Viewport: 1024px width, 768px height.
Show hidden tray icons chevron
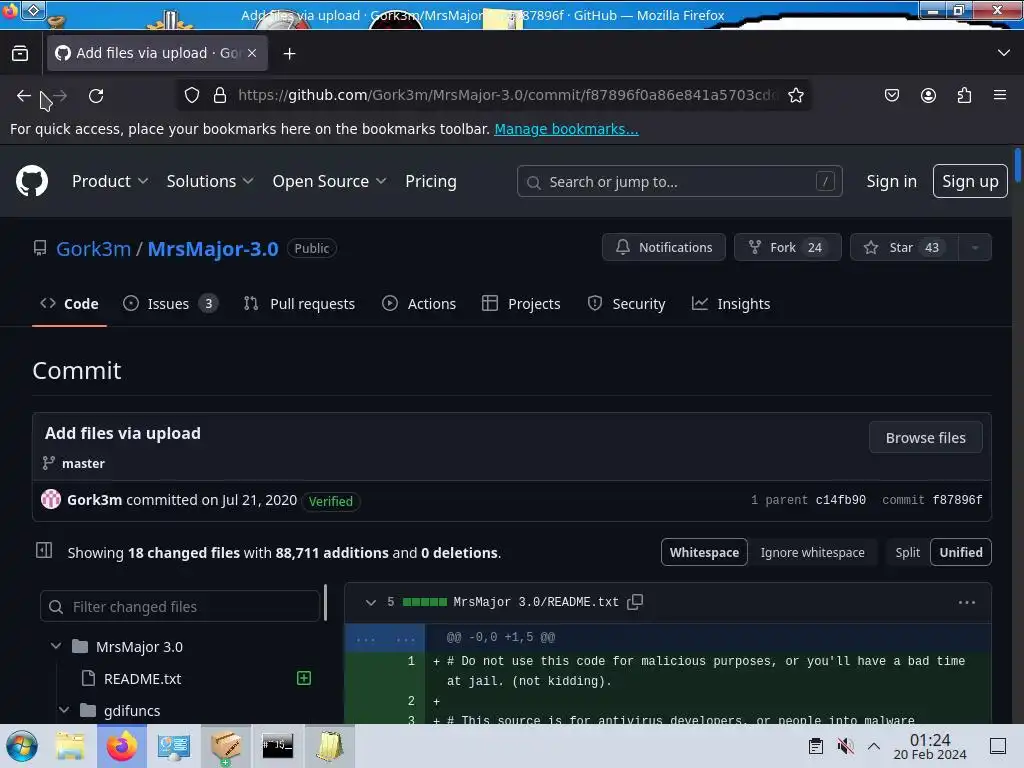tap(874, 746)
